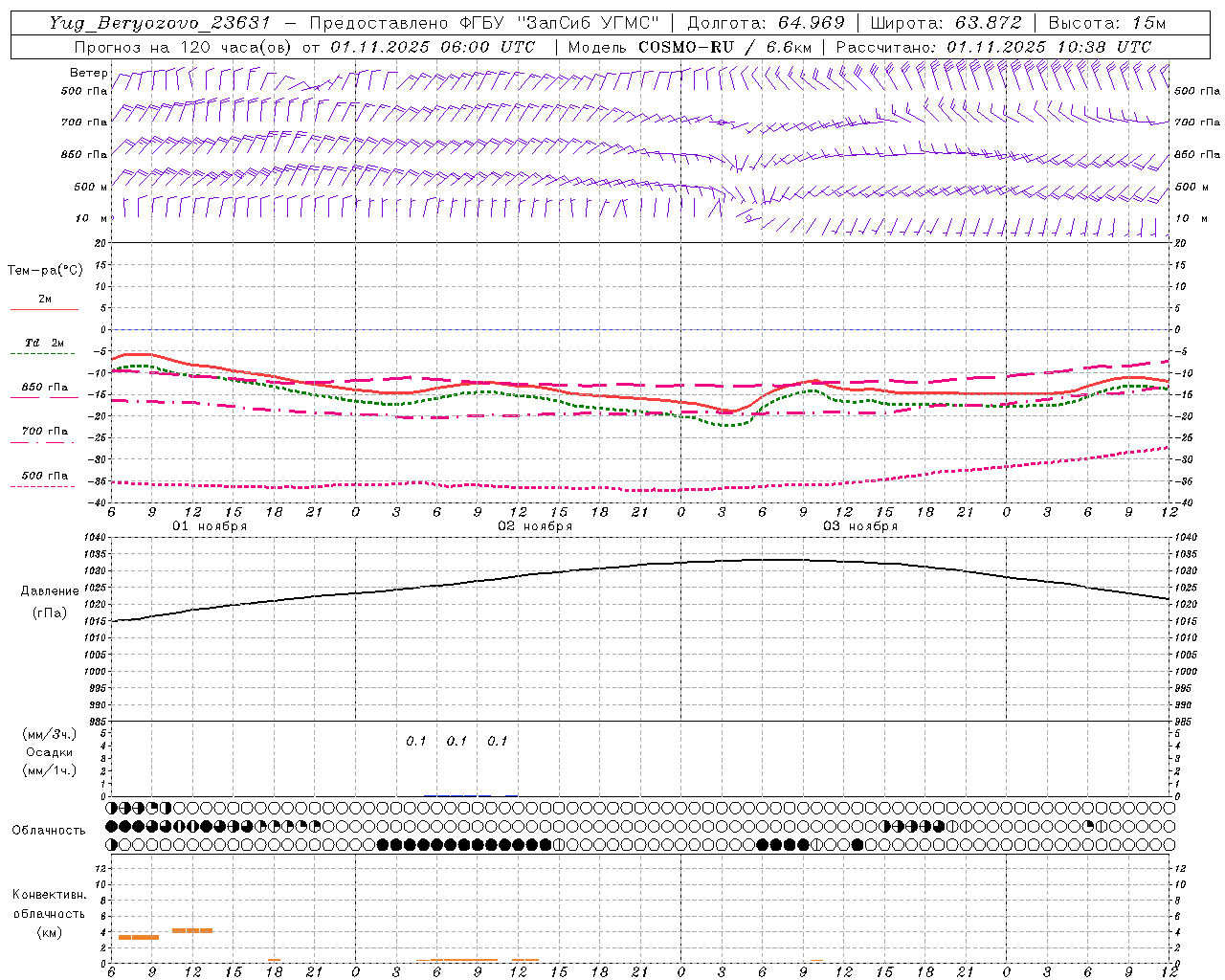1225x980 pixels.
Task: Click the 20 tick at top of the left temperature axis
Action: [x=101, y=243]
